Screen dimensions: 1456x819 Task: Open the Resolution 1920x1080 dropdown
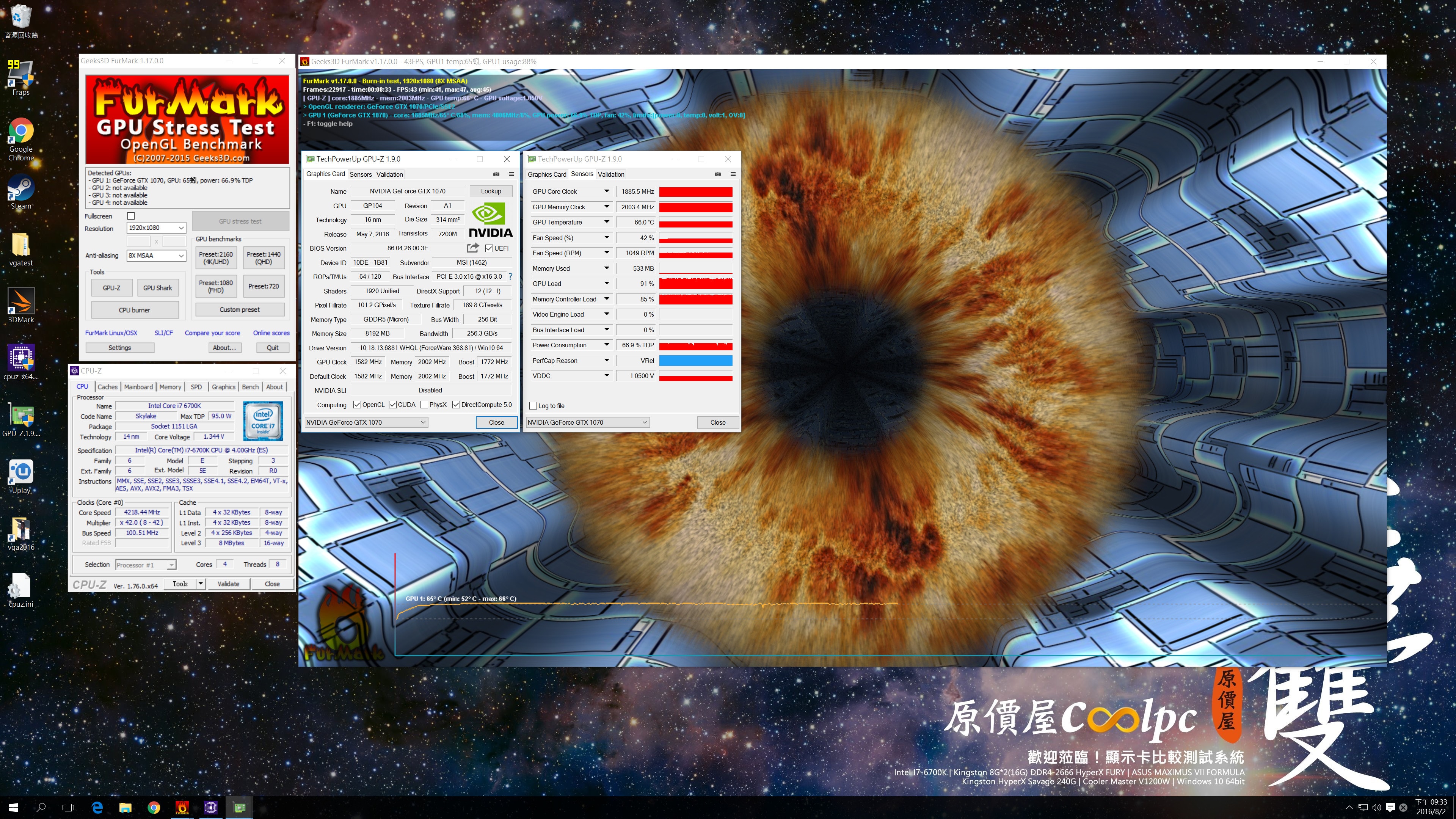tap(156, 228)
